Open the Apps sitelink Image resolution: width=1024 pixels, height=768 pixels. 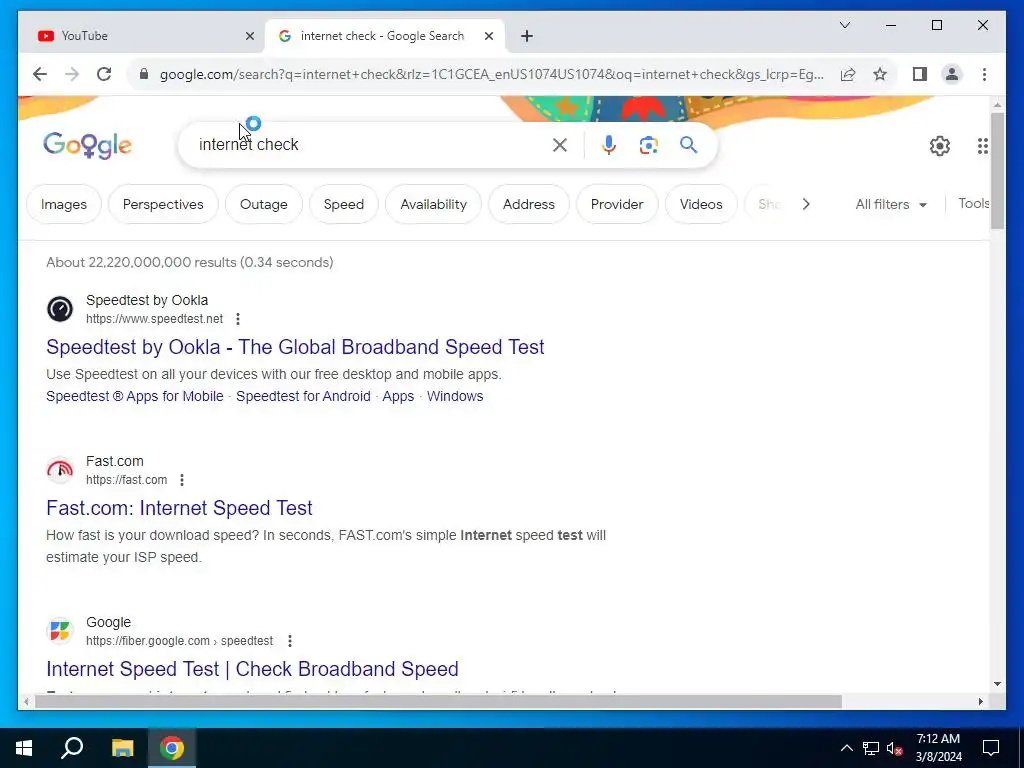[398, 396]
